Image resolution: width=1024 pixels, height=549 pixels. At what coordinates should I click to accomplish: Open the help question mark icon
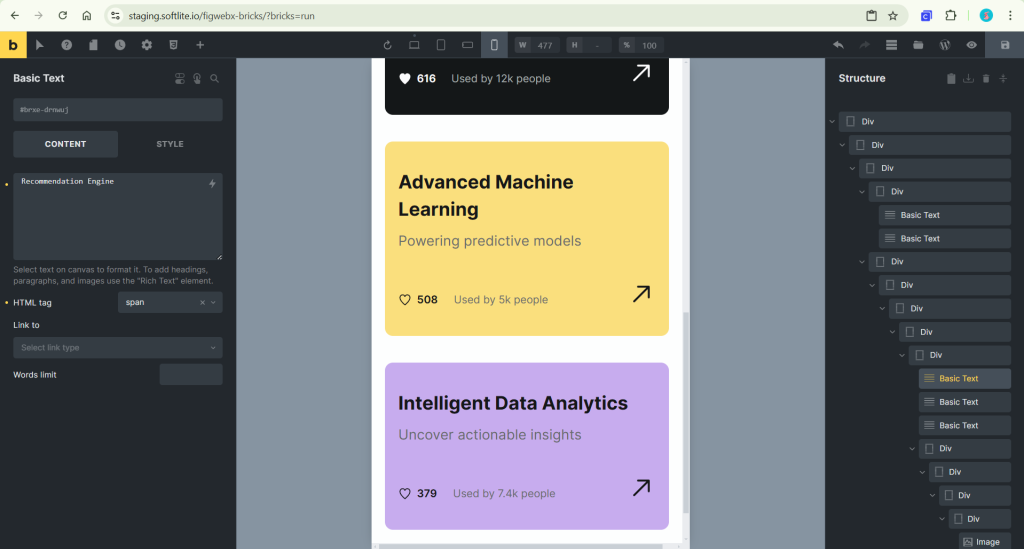point(67,45)
